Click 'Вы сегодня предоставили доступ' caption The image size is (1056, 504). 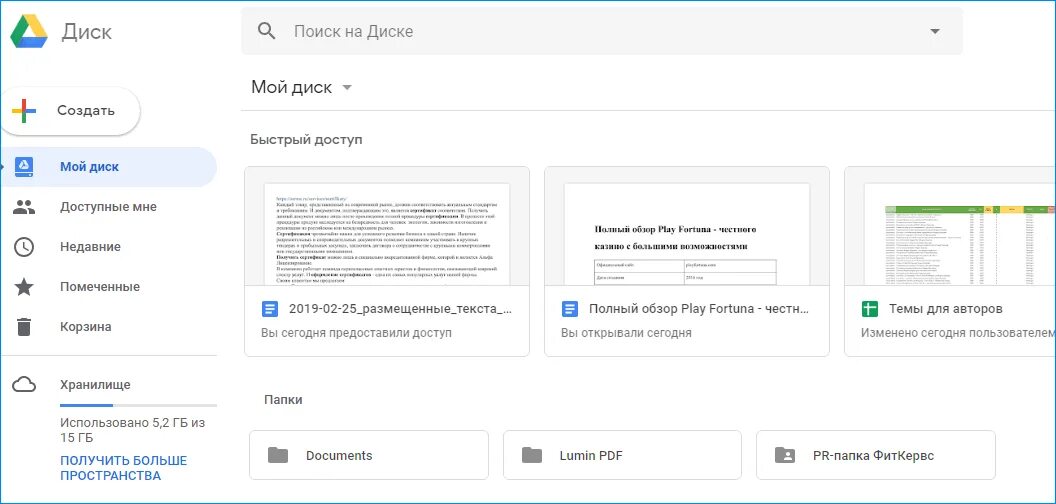click(356, 333)
